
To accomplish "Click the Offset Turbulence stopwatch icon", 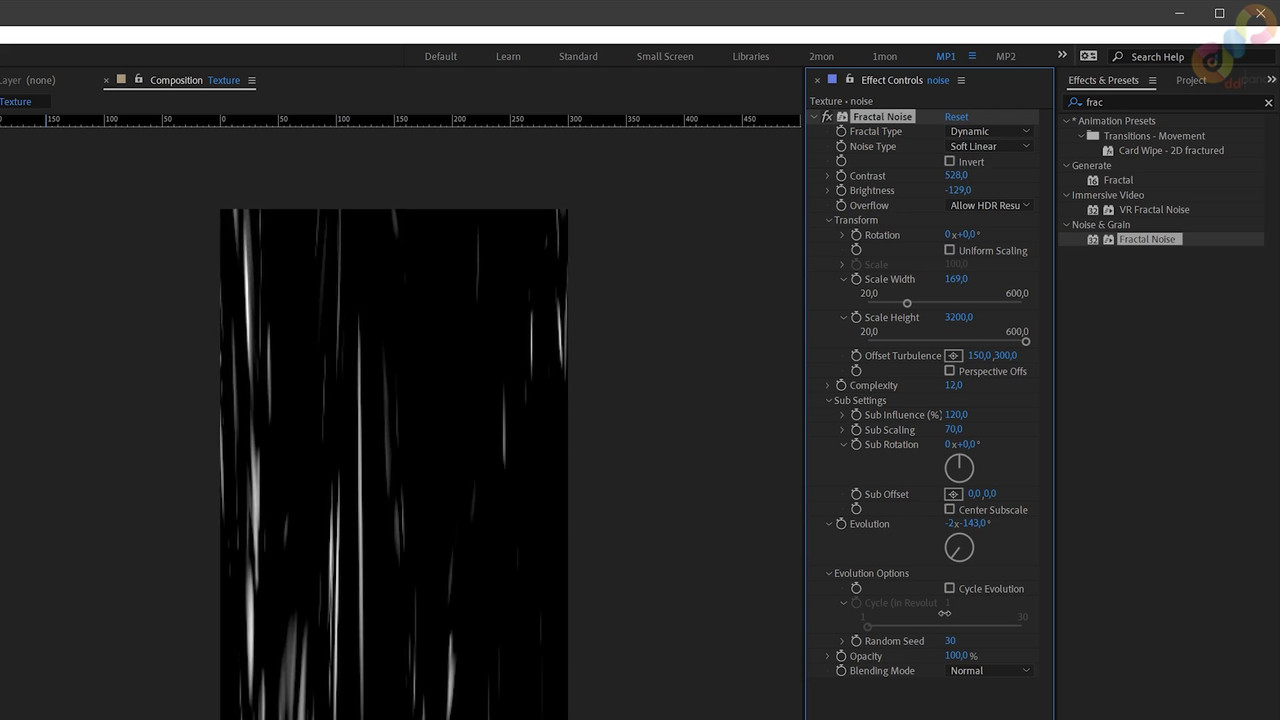I will (856, 356).
